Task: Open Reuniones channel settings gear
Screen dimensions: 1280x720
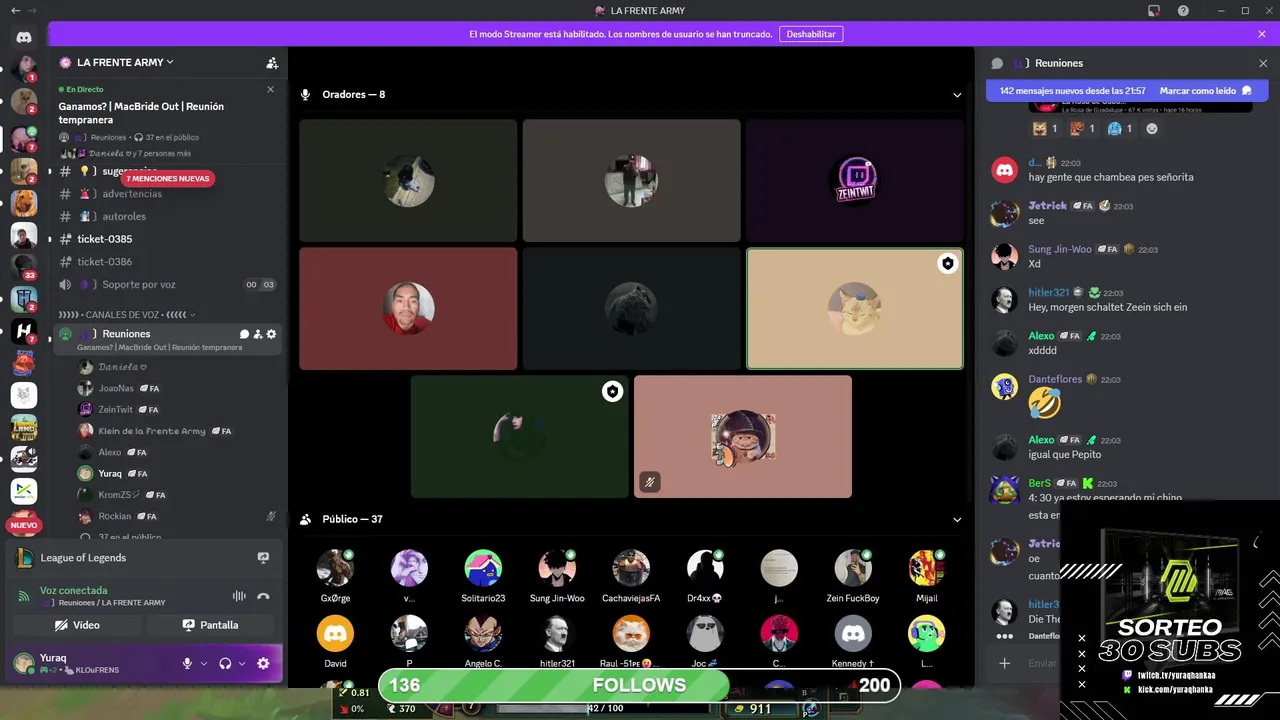Action: point(271,334)
